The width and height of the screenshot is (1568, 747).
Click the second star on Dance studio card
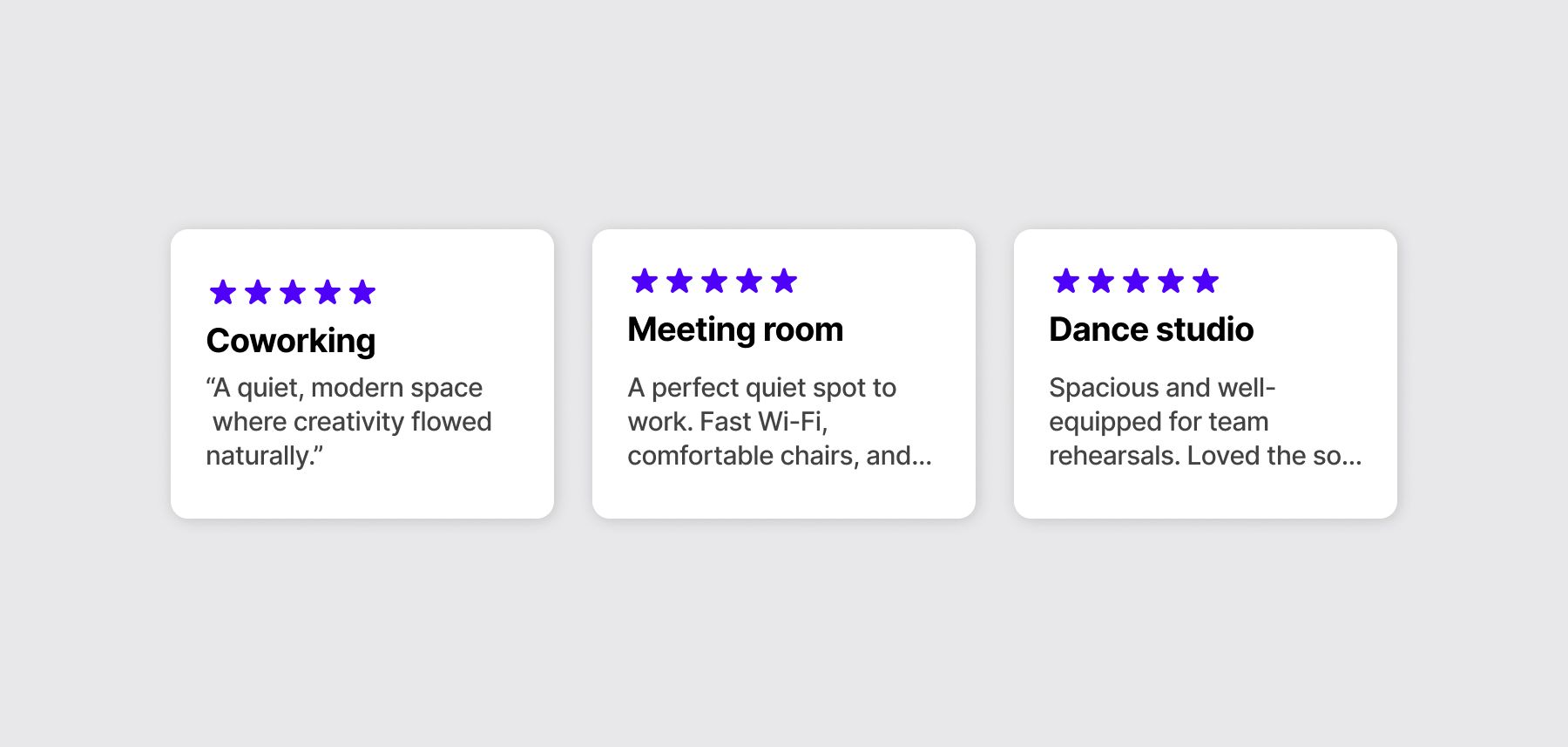coord(1101,281)
